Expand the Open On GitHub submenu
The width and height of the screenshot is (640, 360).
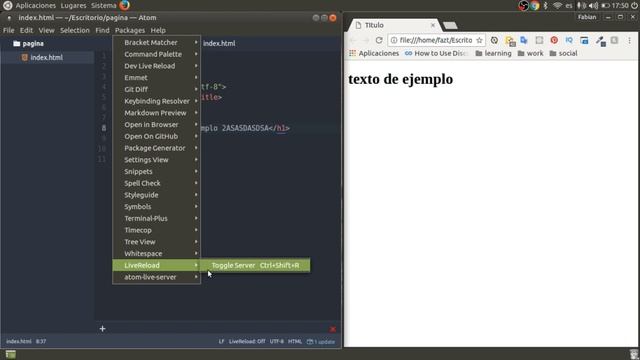[x=156, y=136]
